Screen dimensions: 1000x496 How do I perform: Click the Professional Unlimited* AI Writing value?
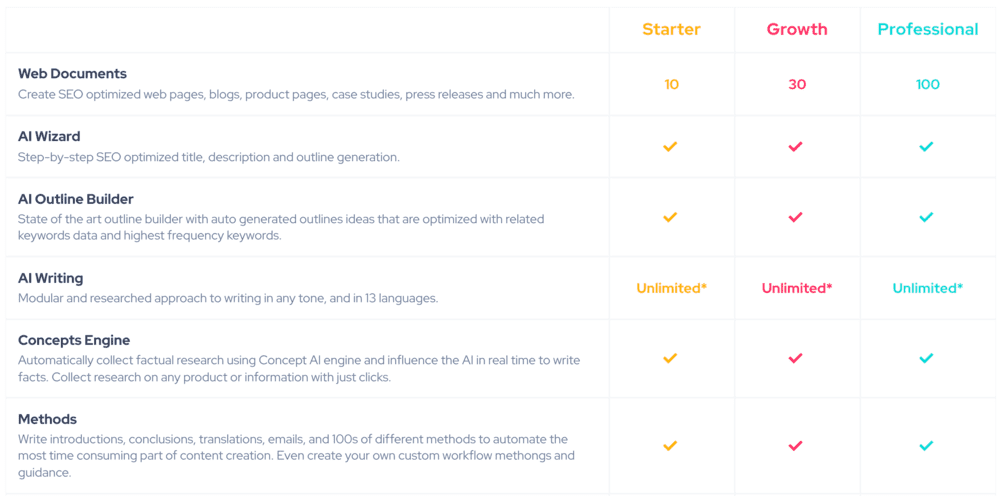[x=928, y=288]
